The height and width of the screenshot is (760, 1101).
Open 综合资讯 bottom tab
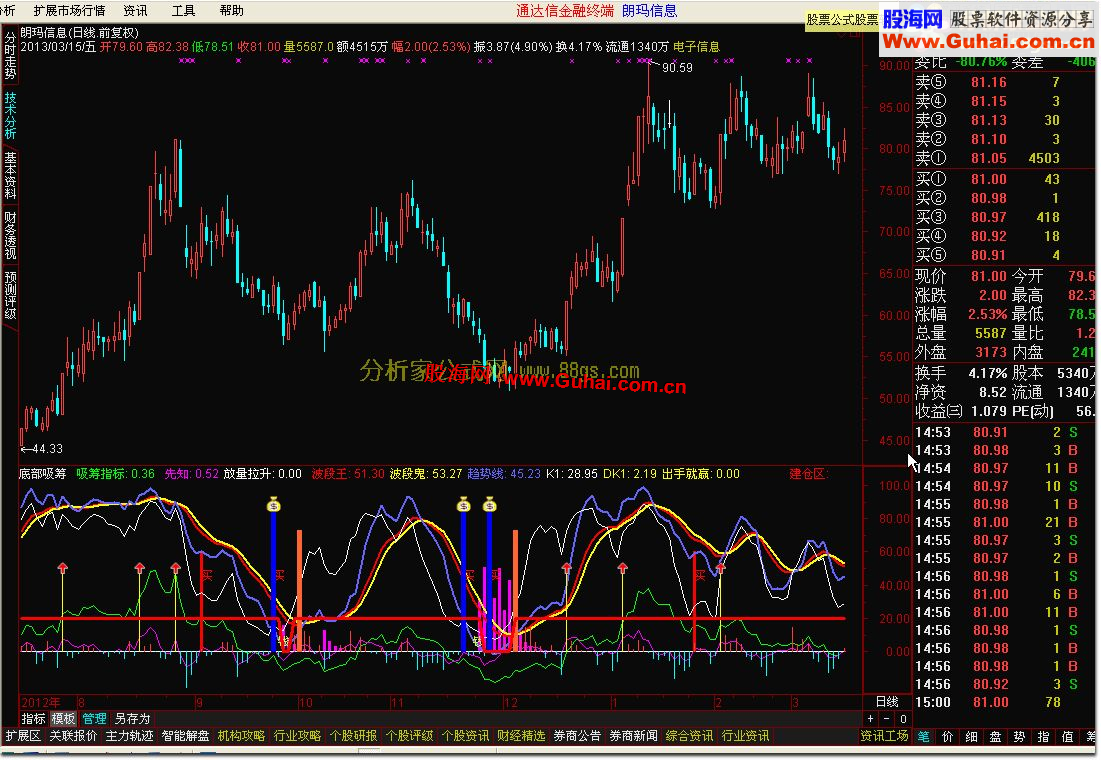pos(689,735)
